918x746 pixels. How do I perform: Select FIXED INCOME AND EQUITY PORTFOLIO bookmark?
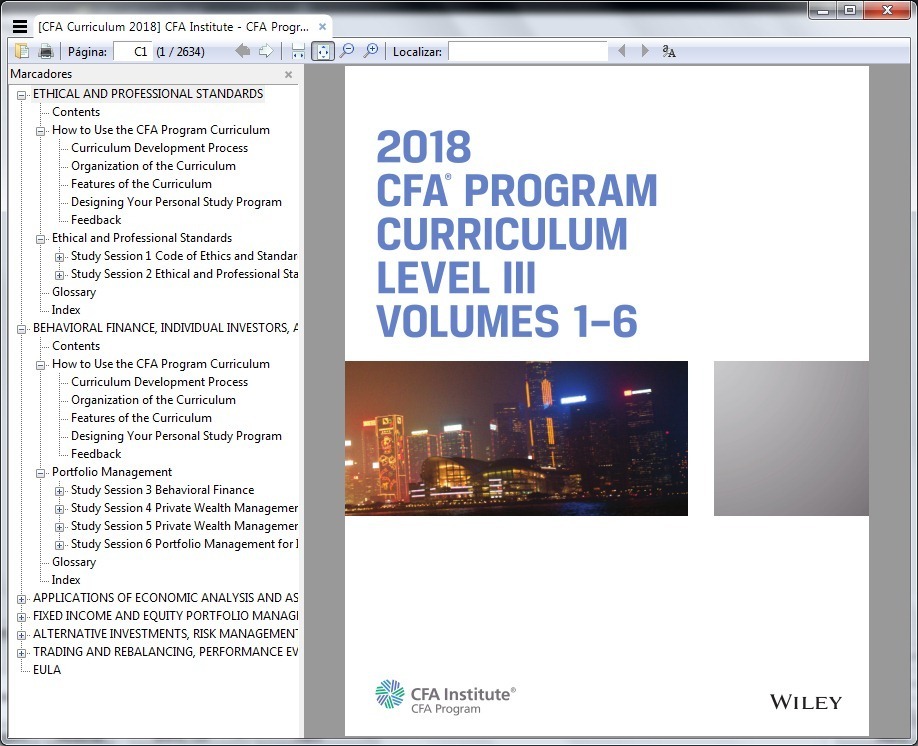coord(165,616)
